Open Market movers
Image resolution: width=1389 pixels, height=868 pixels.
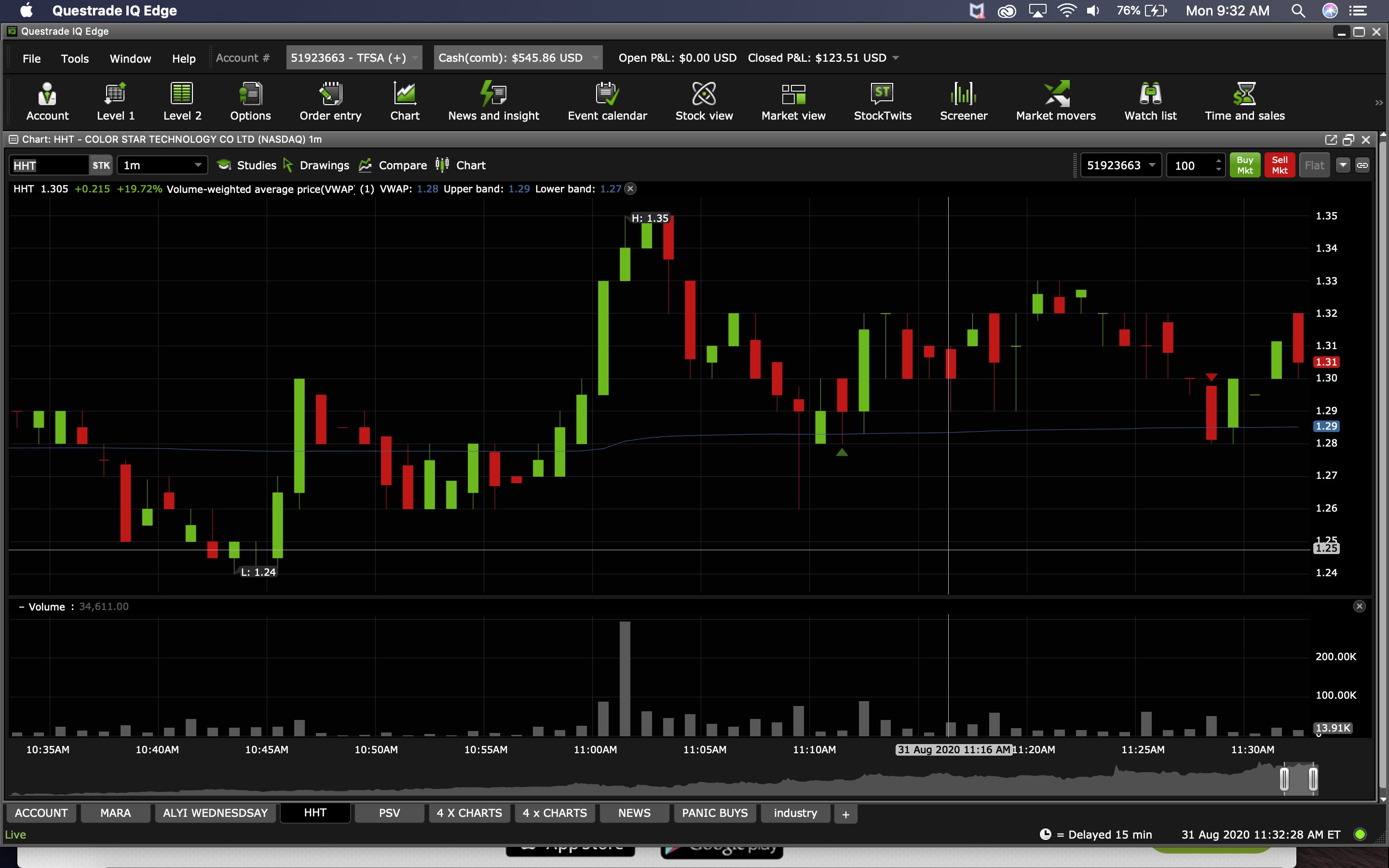(1056, 101)
